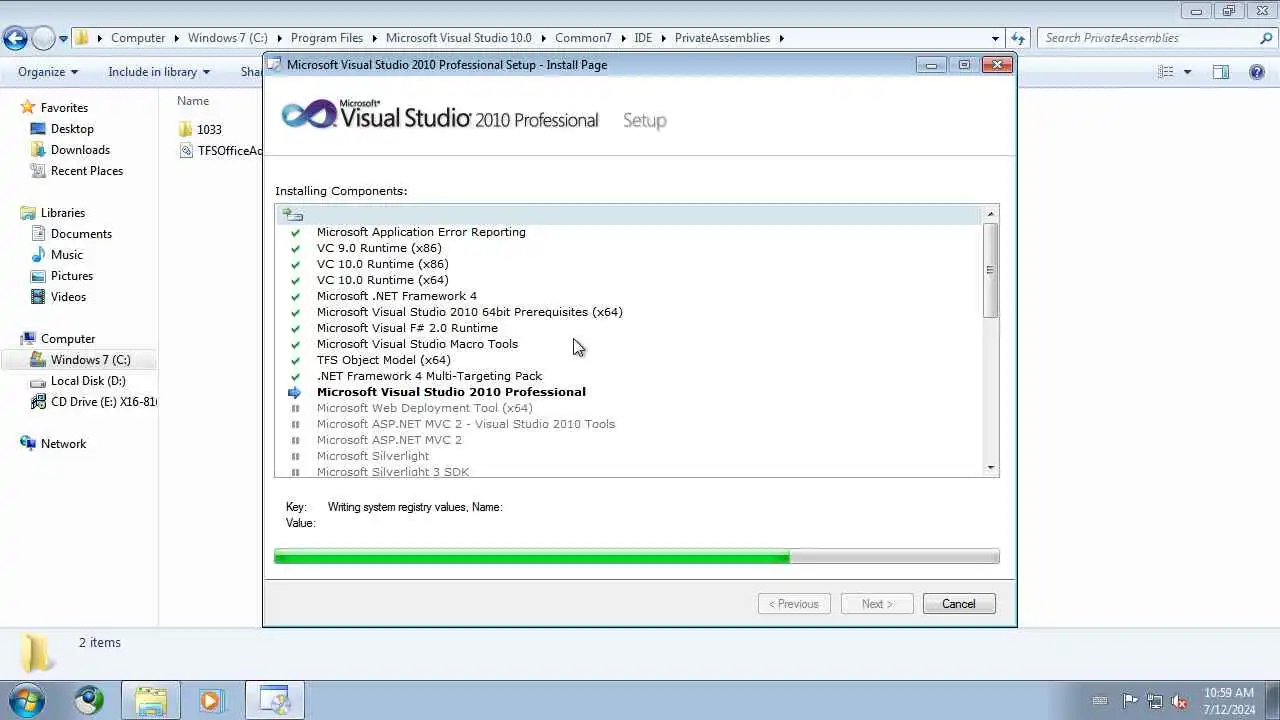Click the refresh button beside the address bar
Viewport: 1280px width, 720px height.
(1018, 38)
